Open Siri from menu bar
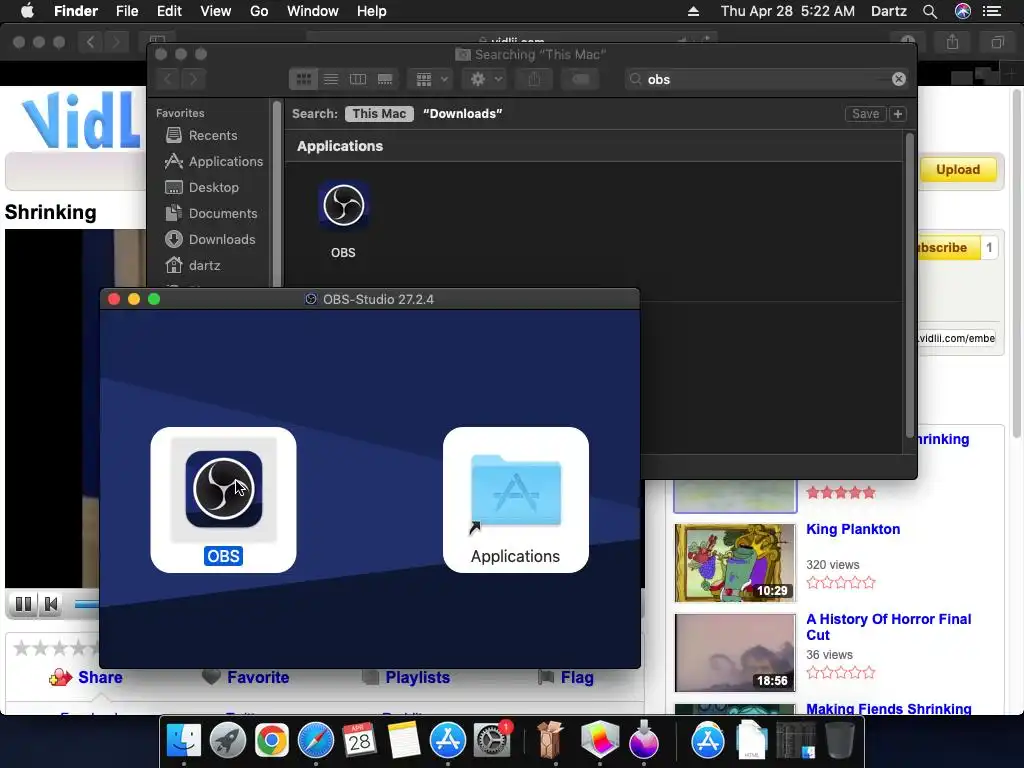The width and height of the screenshot is (1024, 768). (x=963, y=11)
